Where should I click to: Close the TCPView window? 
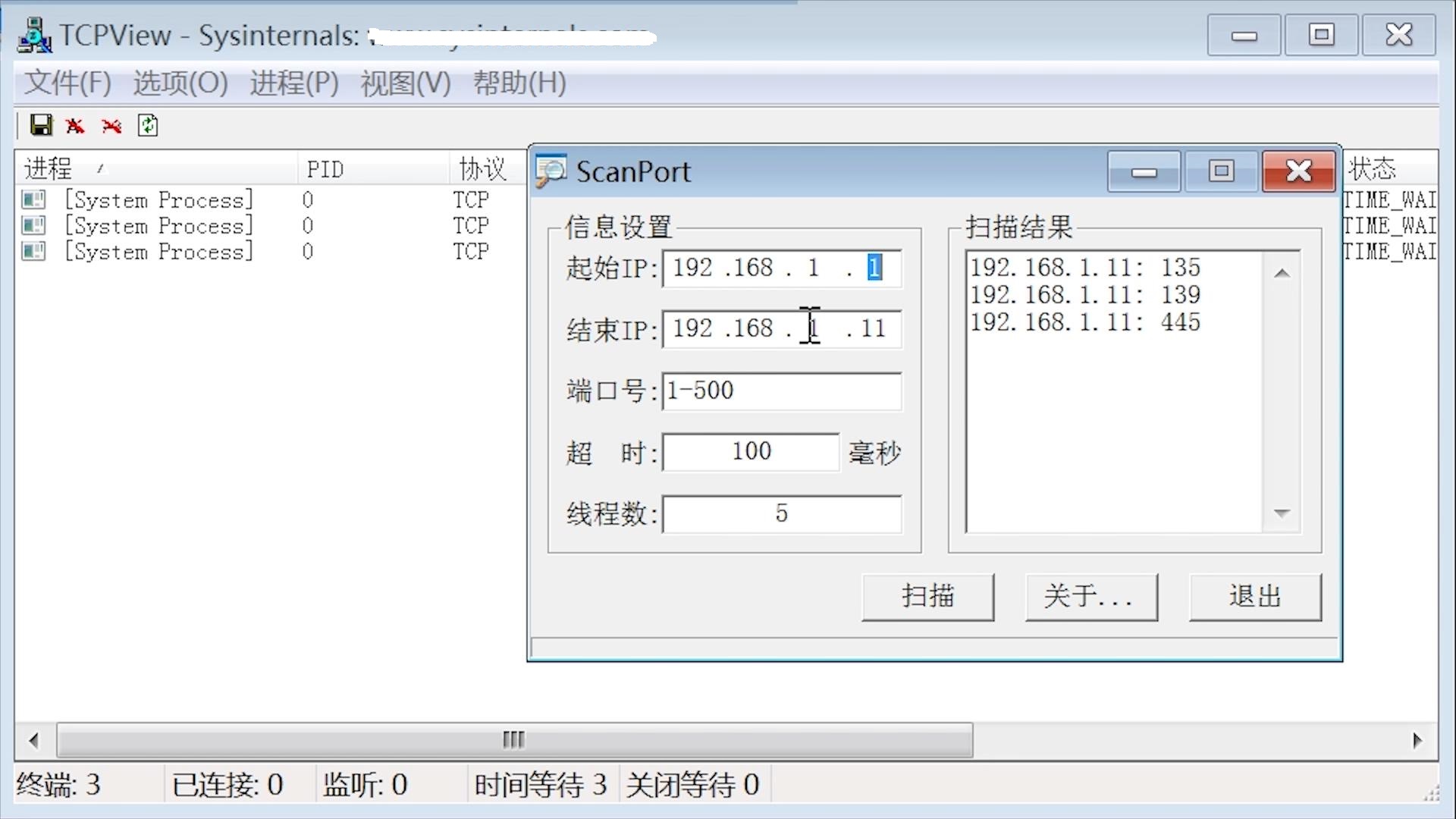[1399, 35]
